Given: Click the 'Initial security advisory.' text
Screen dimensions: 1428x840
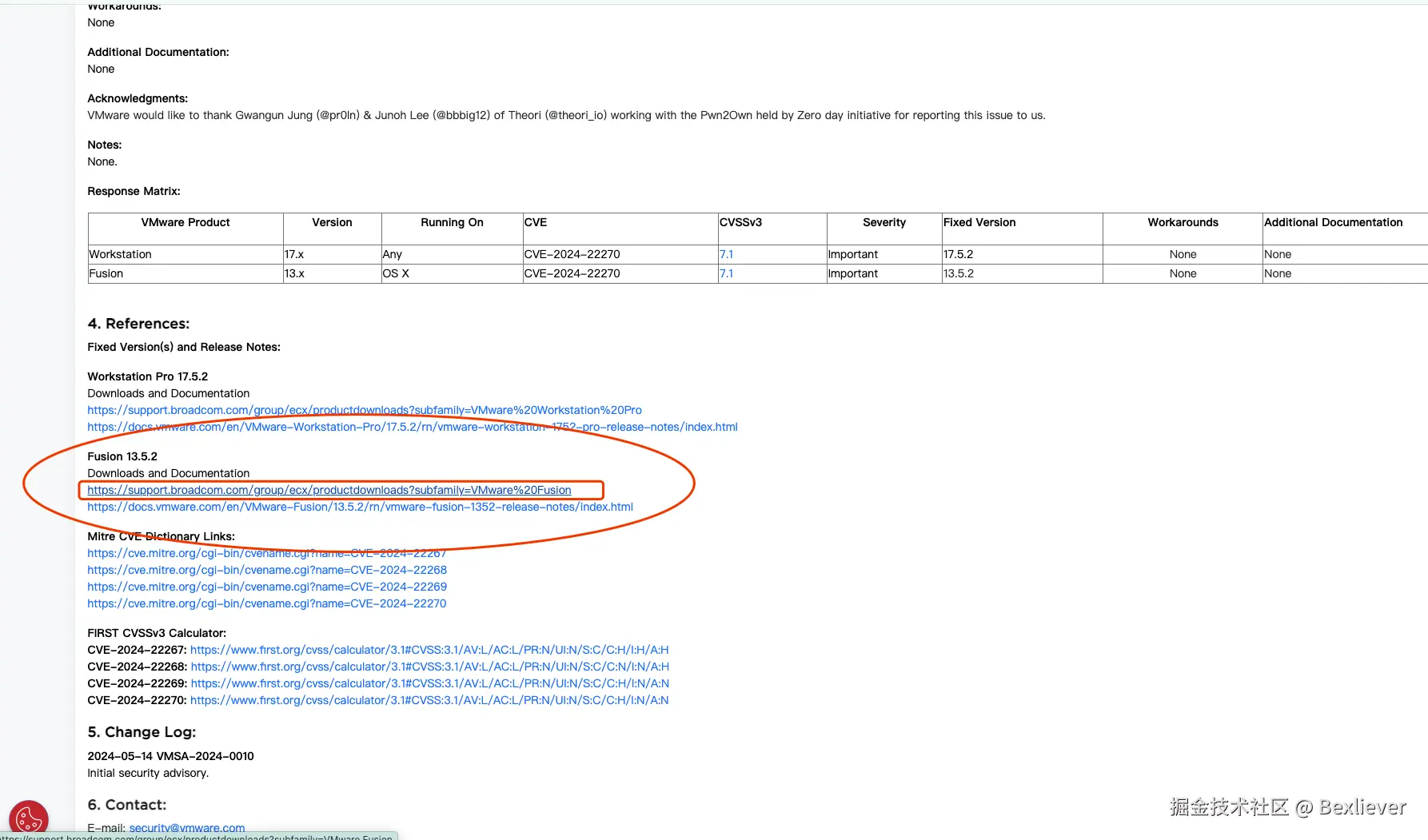Looking at the screenshot, I should pos(148,773).
